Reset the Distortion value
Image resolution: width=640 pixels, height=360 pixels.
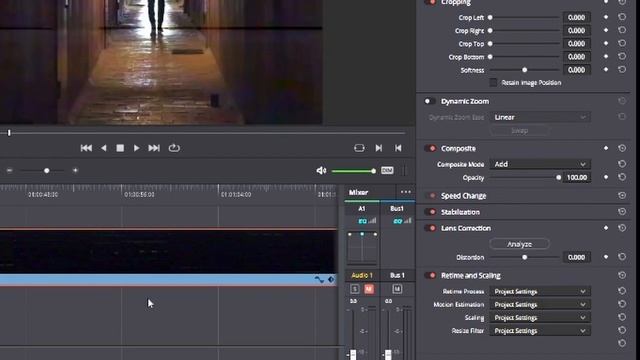pyautogui.click(x=622, y=257)
